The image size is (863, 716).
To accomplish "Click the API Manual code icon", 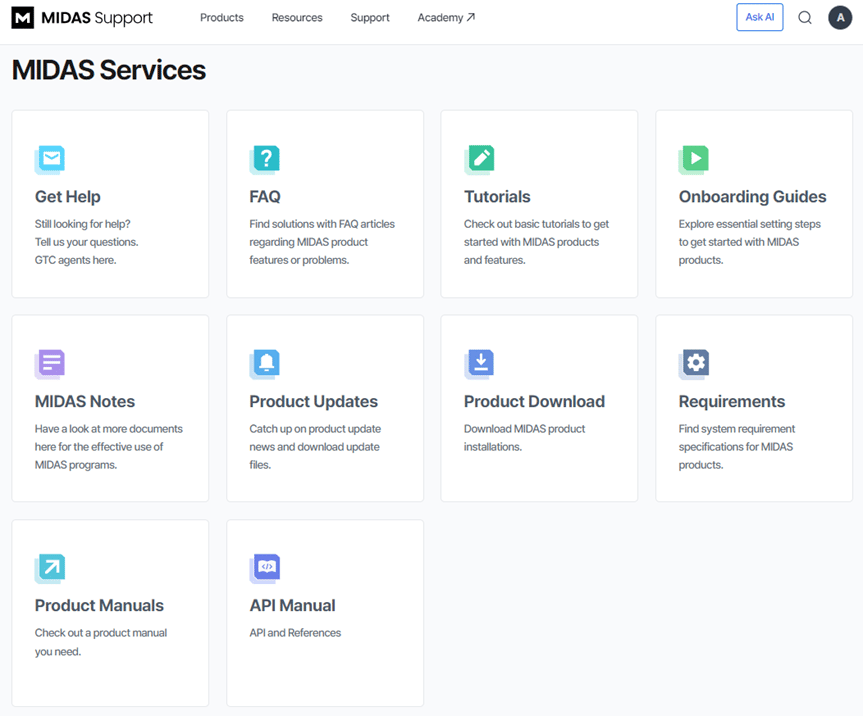I will [265, 569].
